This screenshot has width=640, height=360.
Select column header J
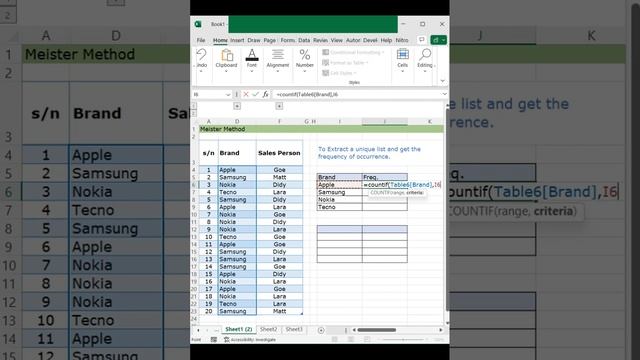tap(384, 121)
